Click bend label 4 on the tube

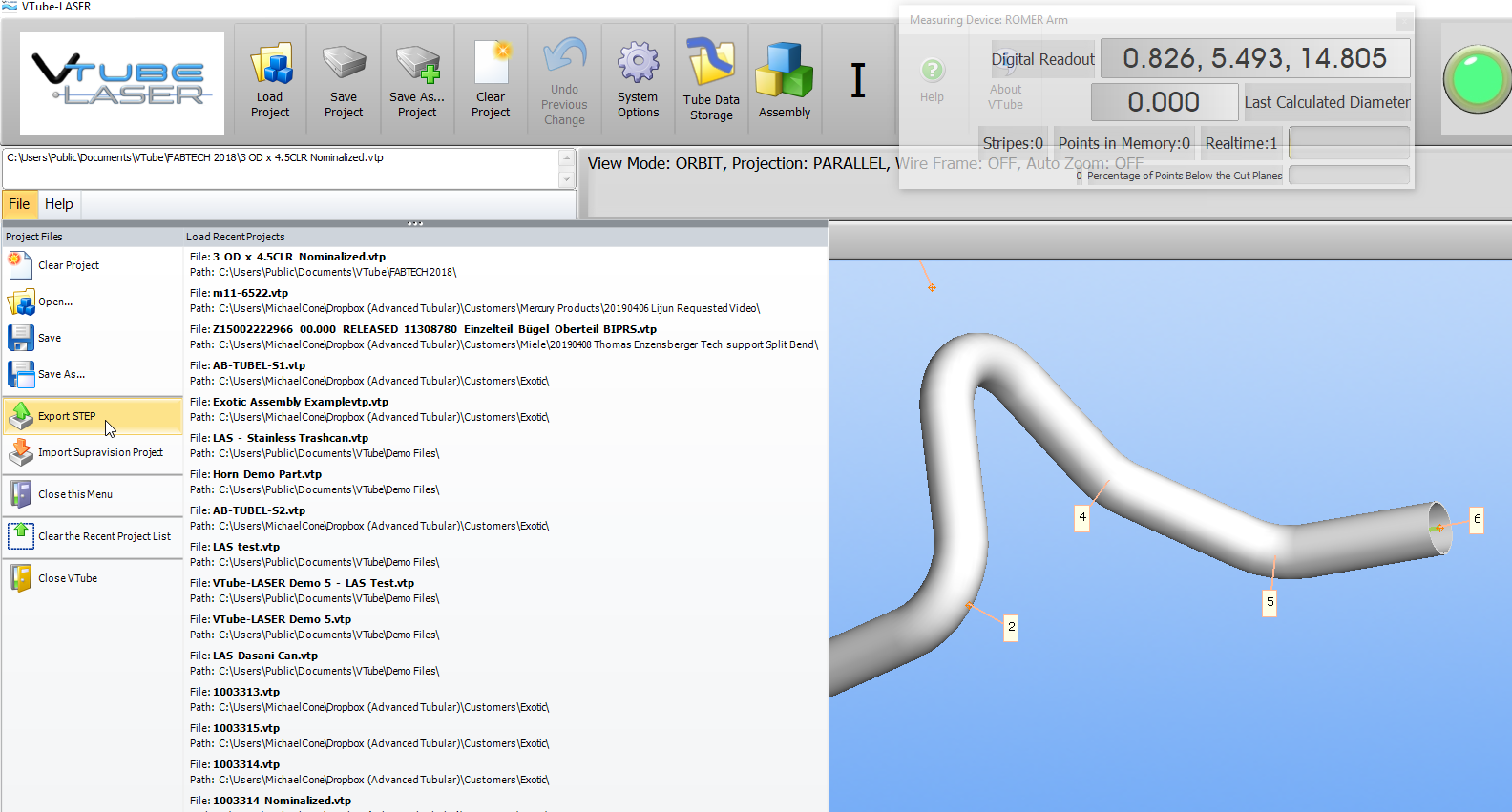click(x=1082, y=517)
